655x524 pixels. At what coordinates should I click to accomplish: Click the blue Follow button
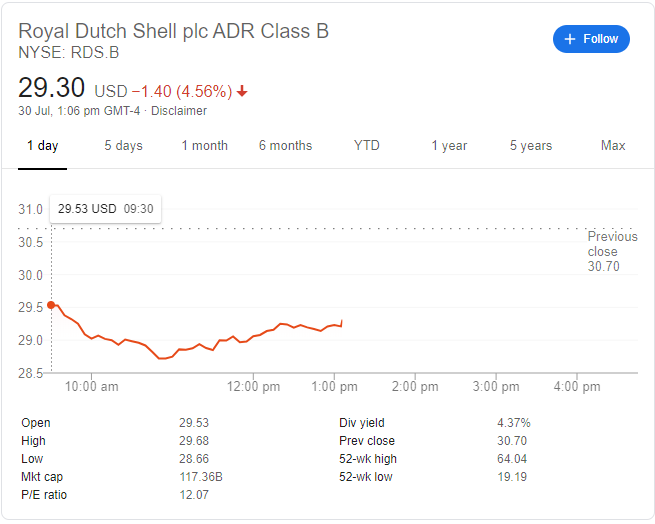(591, 39)
